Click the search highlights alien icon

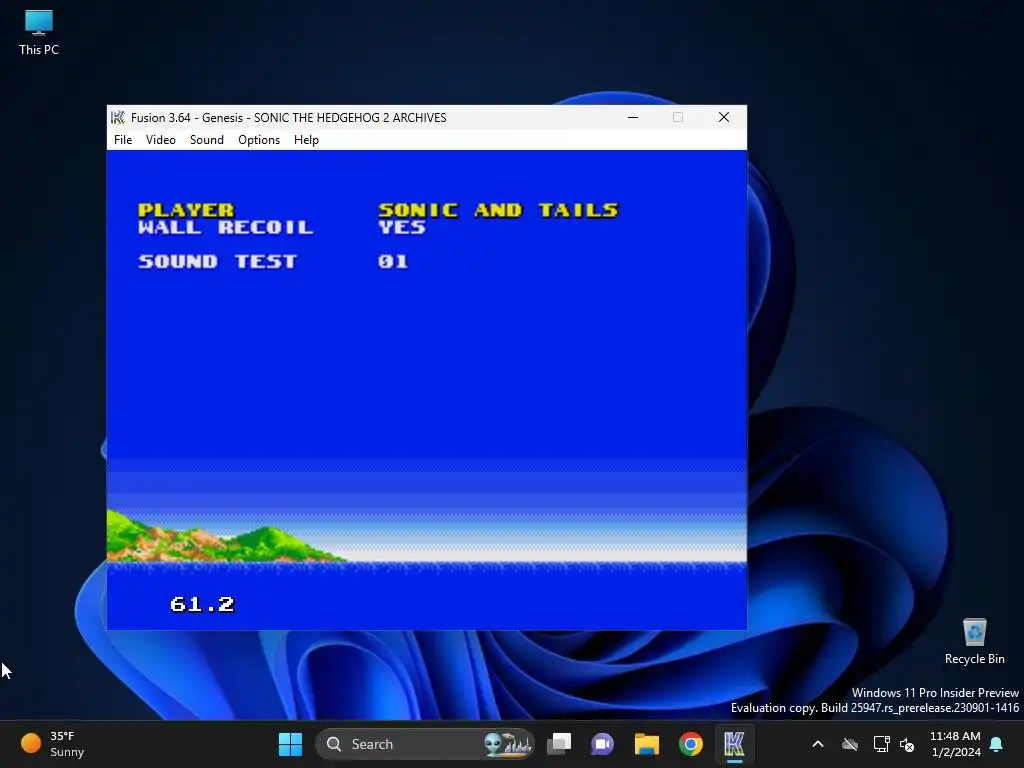pos(507,744)
